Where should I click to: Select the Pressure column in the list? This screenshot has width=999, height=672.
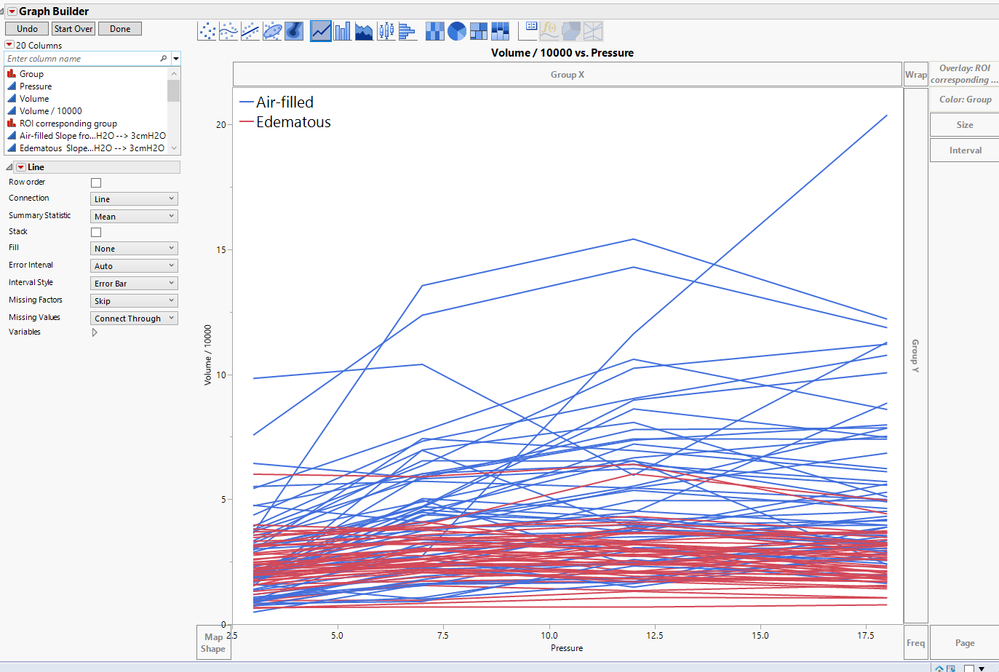34,85
